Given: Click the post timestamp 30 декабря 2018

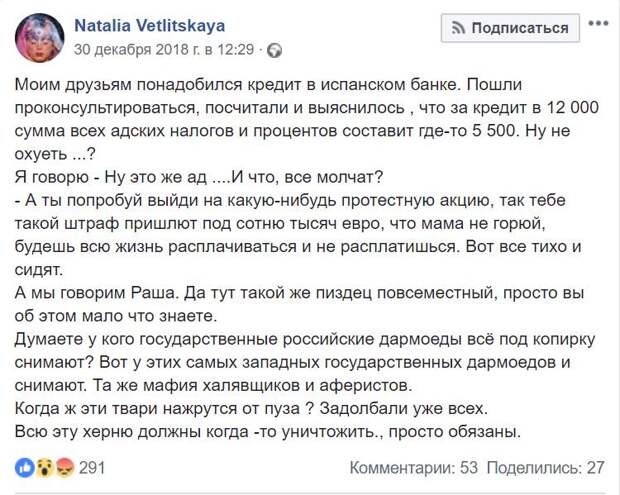Looking at the screenshot, I should click(164, 49).
